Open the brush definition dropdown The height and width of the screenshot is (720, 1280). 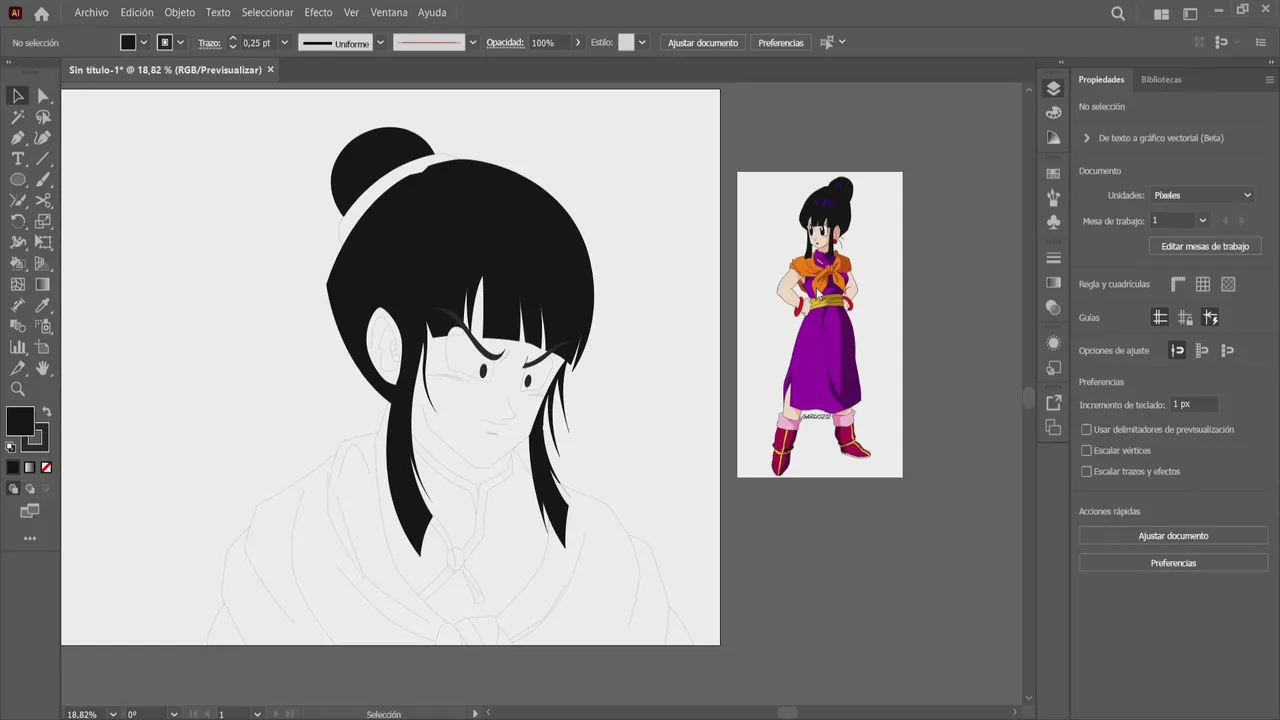474,43
